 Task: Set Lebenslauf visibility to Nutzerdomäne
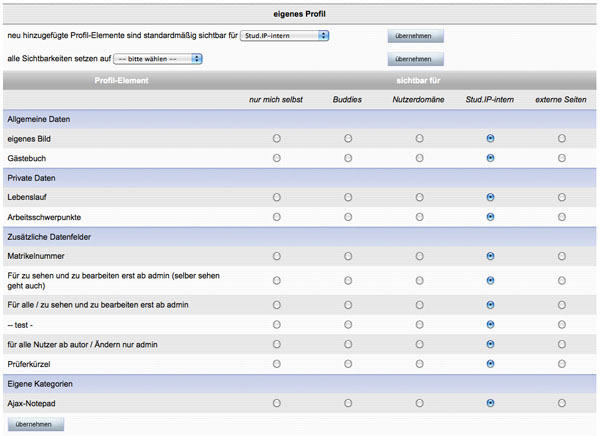click(419, 197)
